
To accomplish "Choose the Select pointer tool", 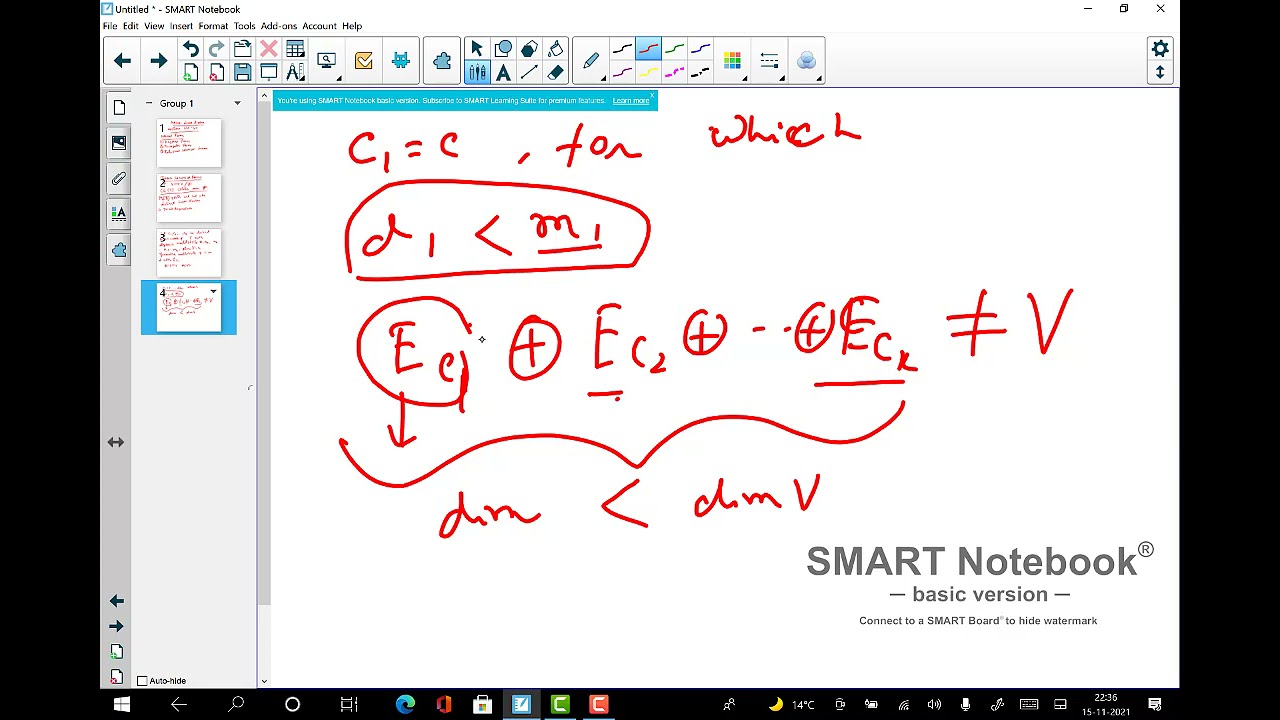I will (477, 49).
